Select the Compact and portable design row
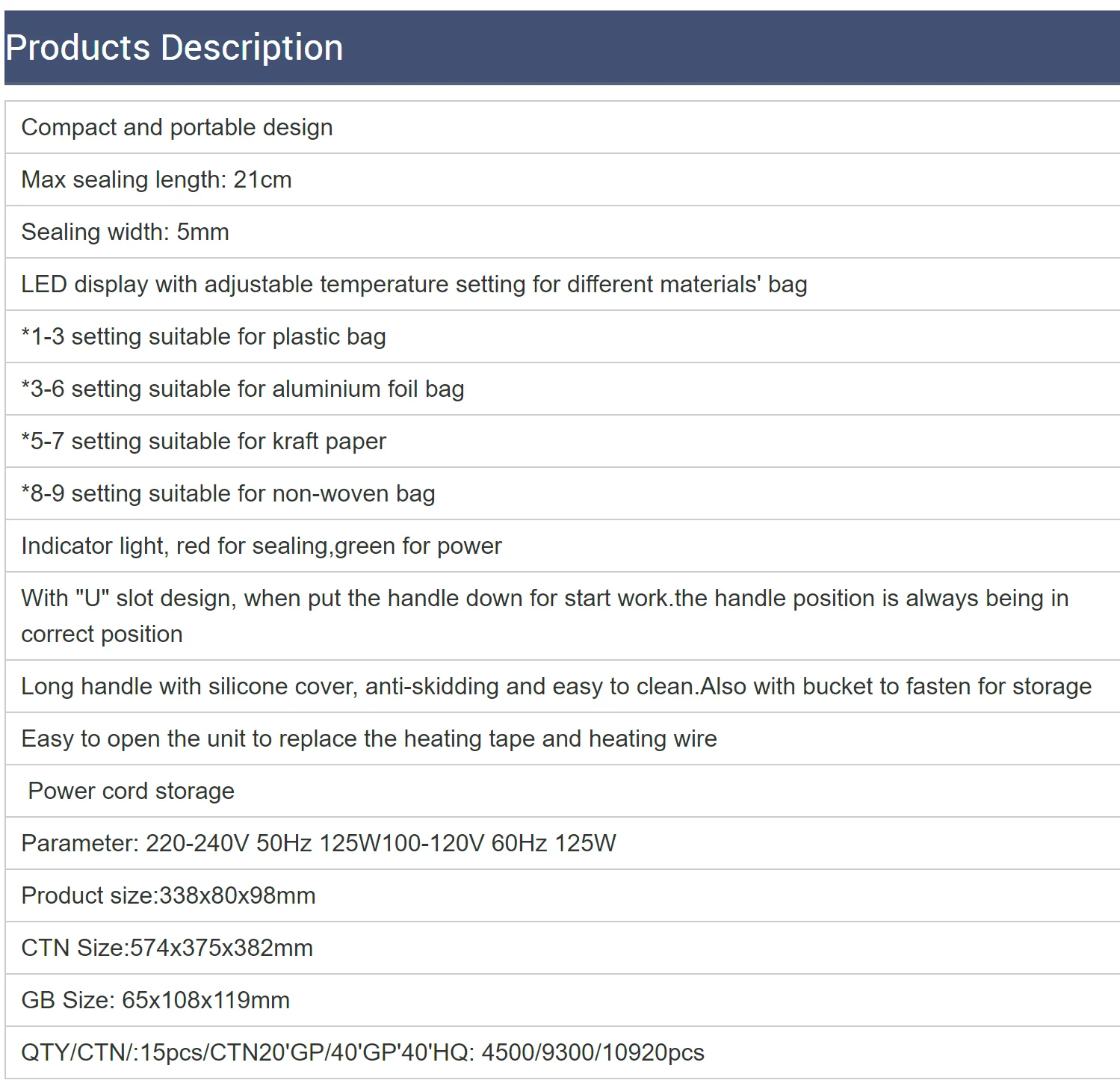Screen dimensions: 1120x1083 point(177,128)
